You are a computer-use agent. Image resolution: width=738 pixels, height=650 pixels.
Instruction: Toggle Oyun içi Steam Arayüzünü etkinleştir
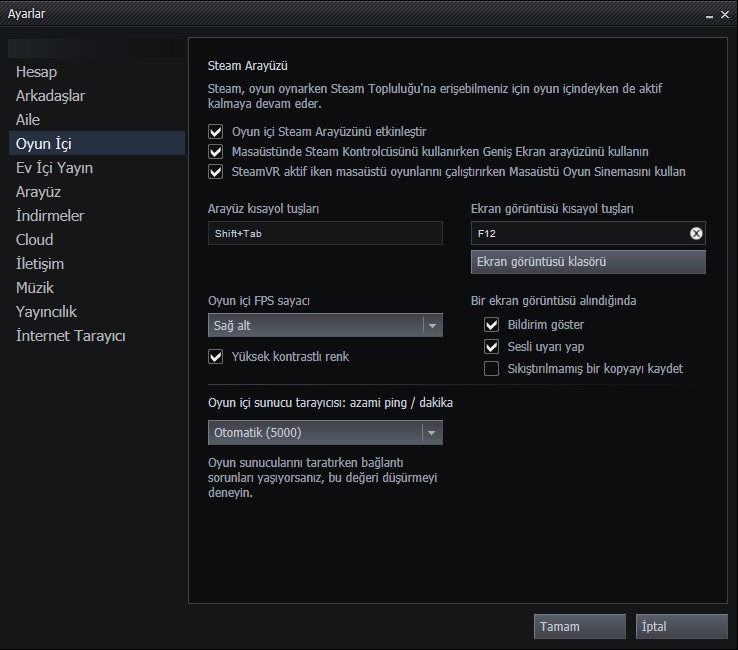pos(216,131)
